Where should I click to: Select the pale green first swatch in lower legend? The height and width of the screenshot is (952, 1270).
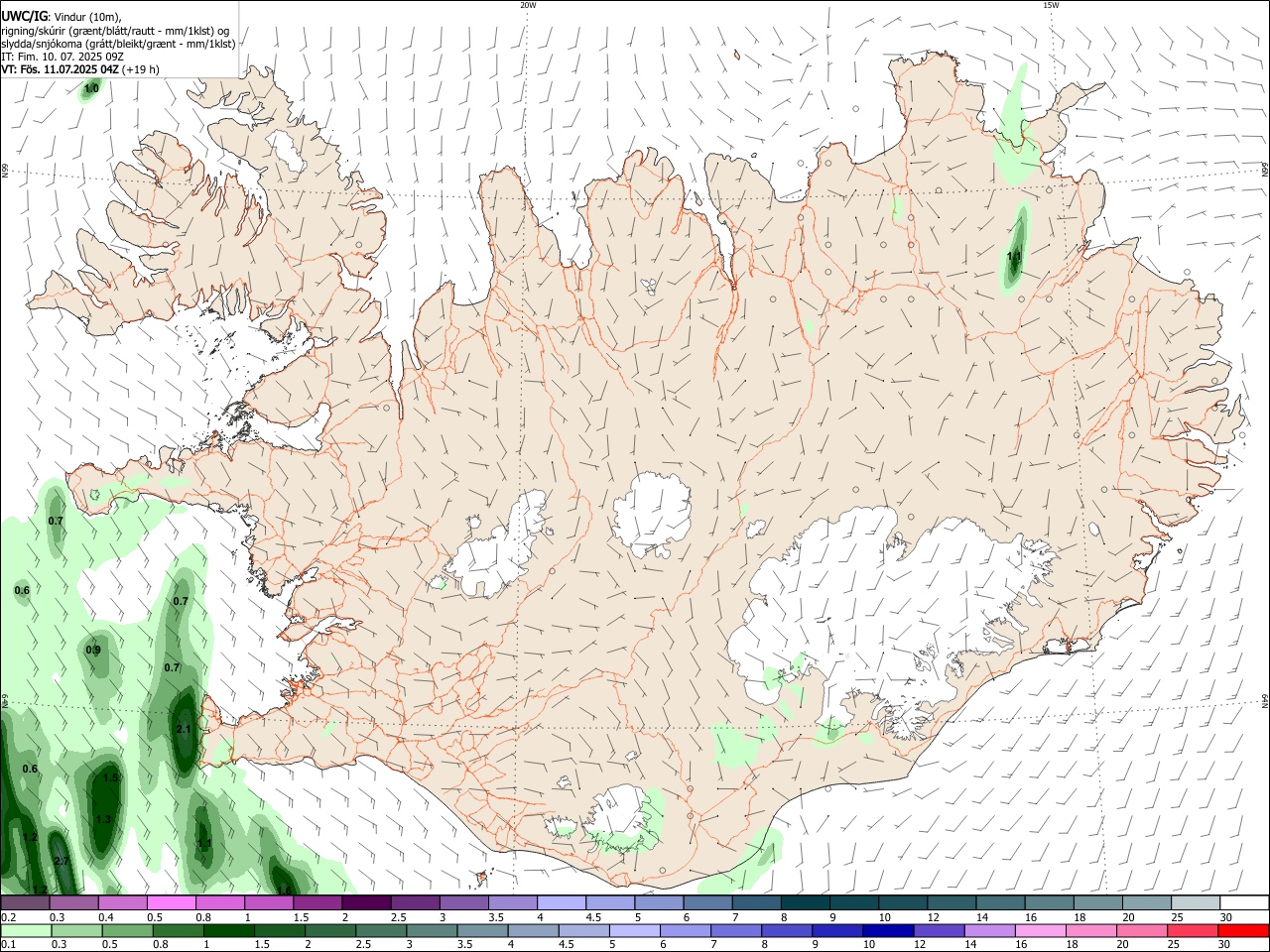click(26, 930)
